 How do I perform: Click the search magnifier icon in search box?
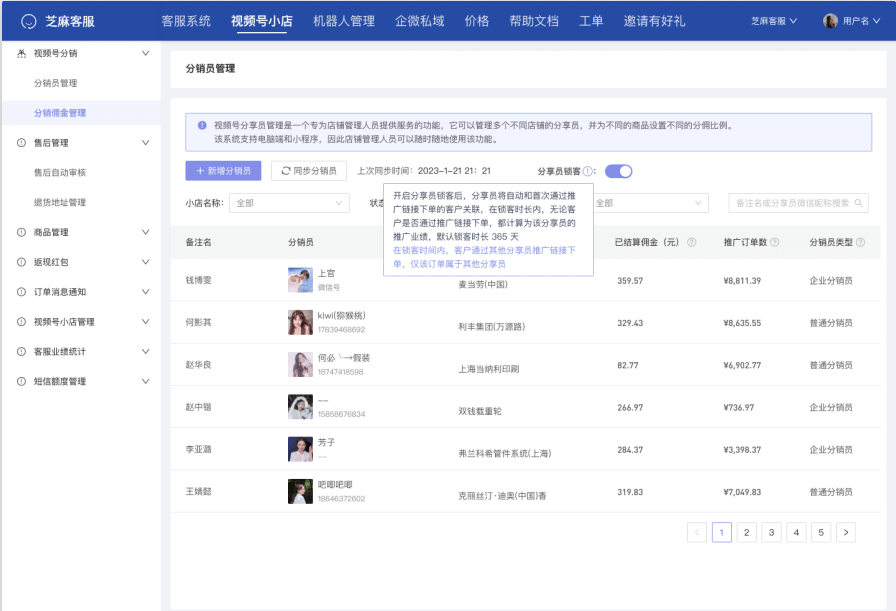(858, 203)
